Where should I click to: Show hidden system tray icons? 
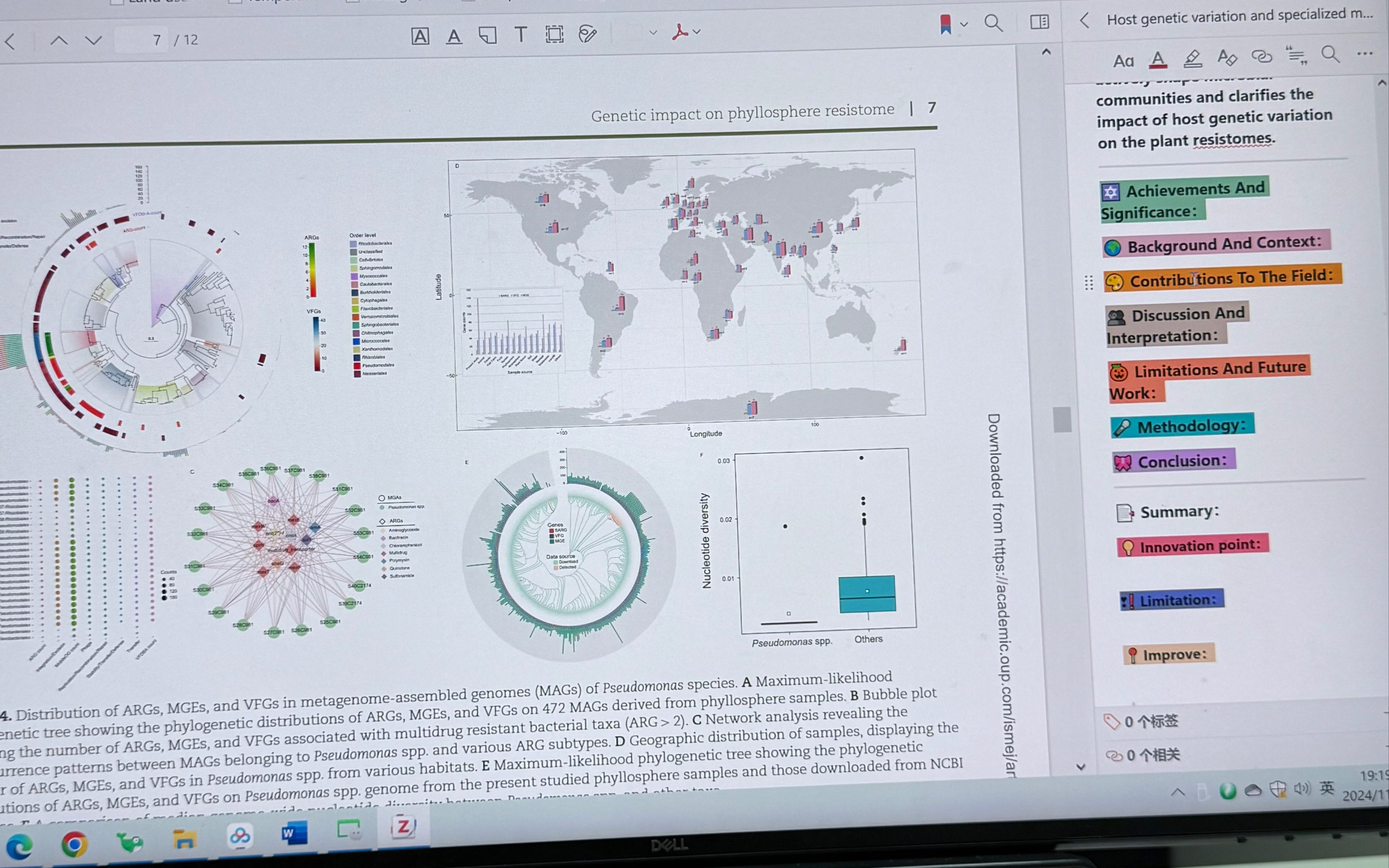1178,793
